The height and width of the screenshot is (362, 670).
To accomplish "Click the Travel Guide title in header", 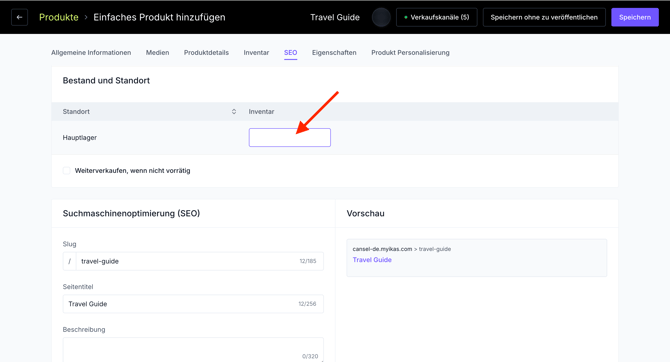I will tap(335, 18).
